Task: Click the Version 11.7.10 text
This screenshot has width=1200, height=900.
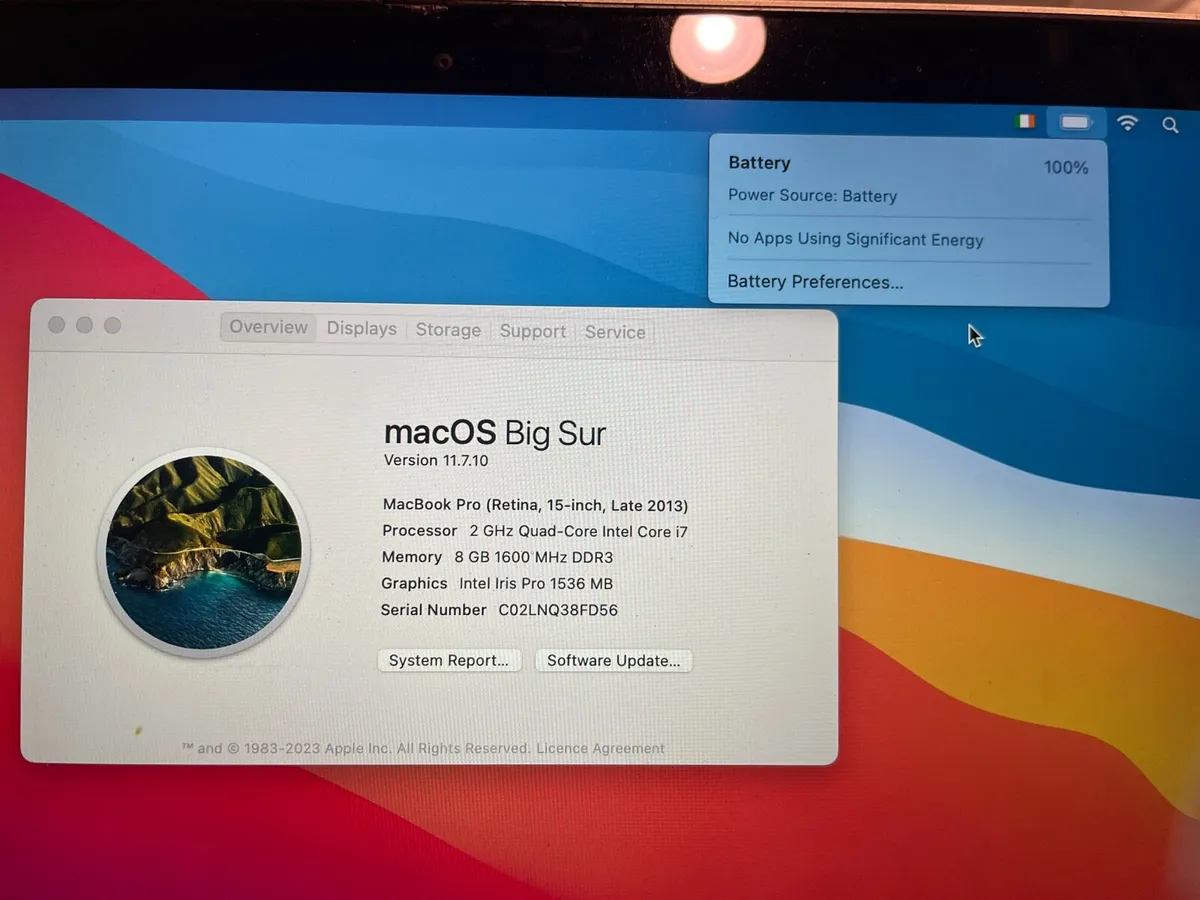Action: pos(436,460)
